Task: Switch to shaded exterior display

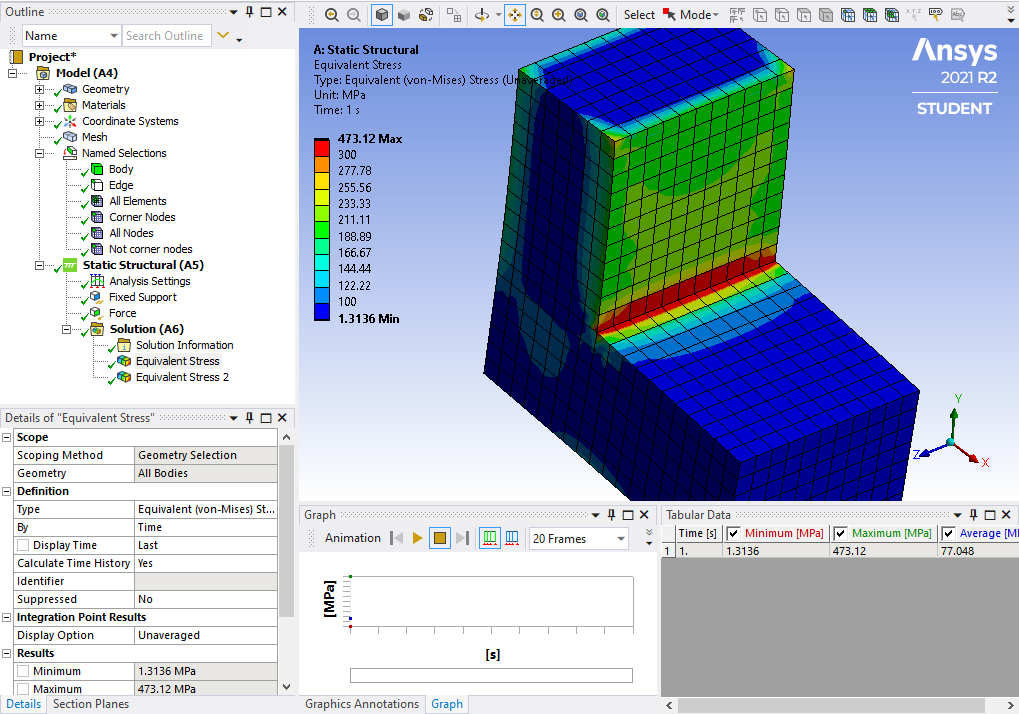Action: pyautogui.click(x=404, y=15)
